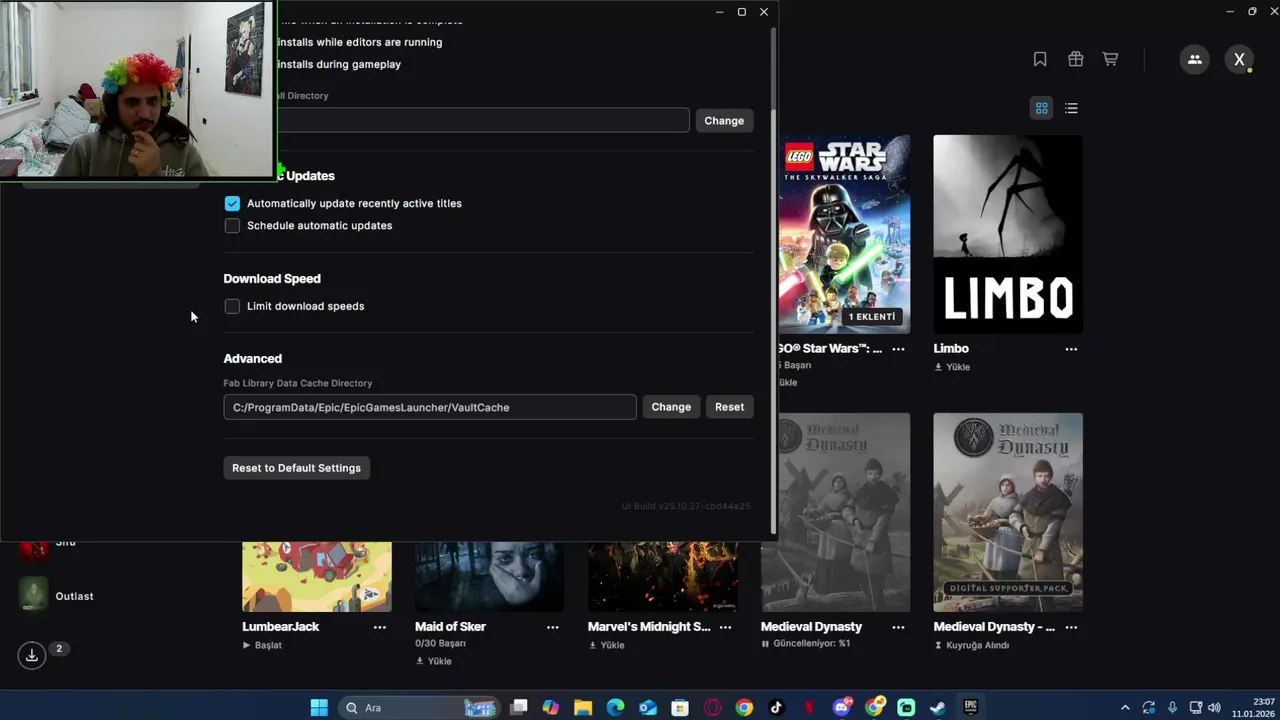Click Reset to Default Settings
Viewport: 1280px width, 720px height.
[x=296, y=468]
